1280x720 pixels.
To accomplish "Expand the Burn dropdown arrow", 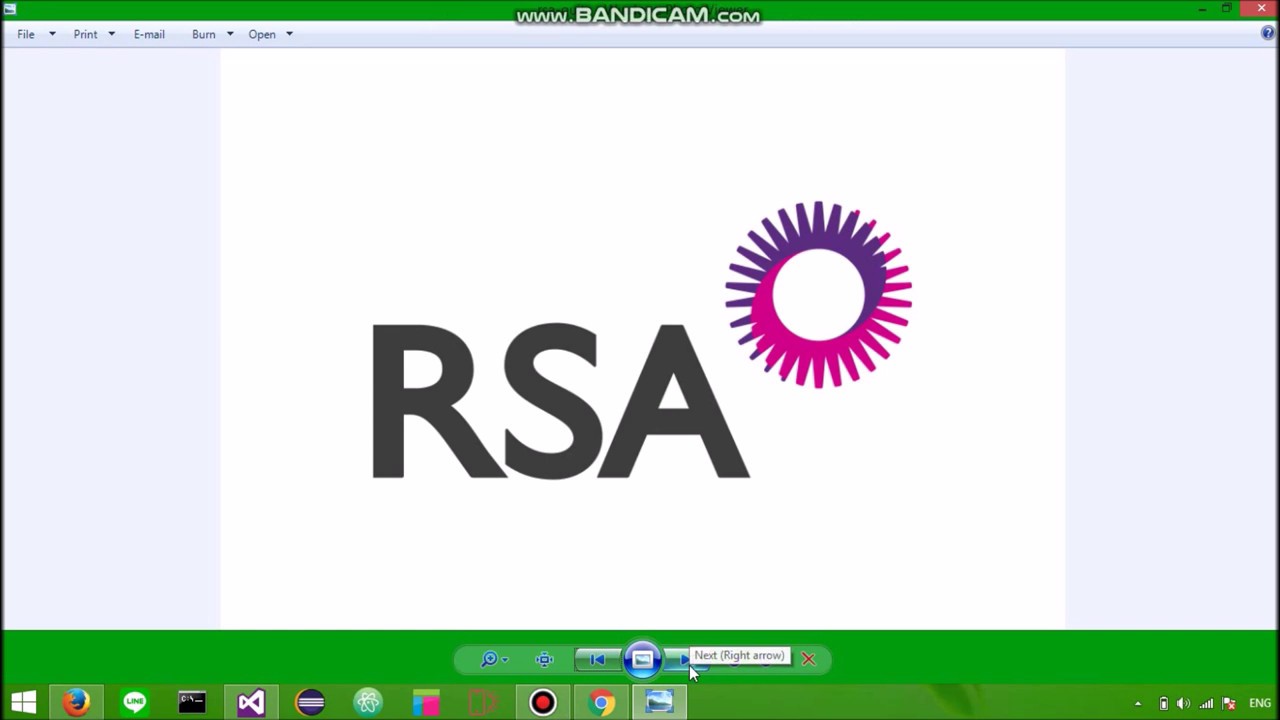I will pos(229,34).
